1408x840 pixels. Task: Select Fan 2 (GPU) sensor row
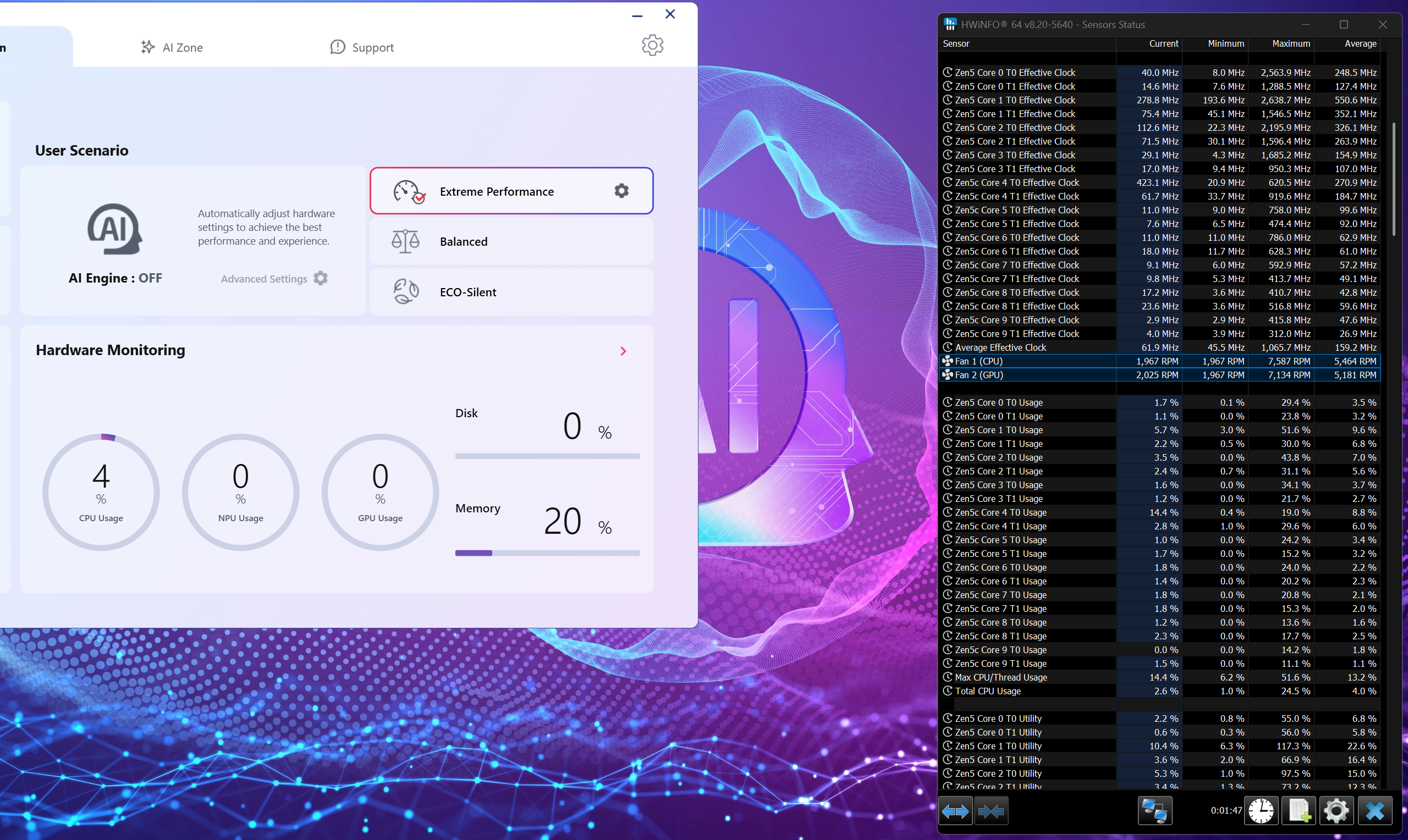1159,375
